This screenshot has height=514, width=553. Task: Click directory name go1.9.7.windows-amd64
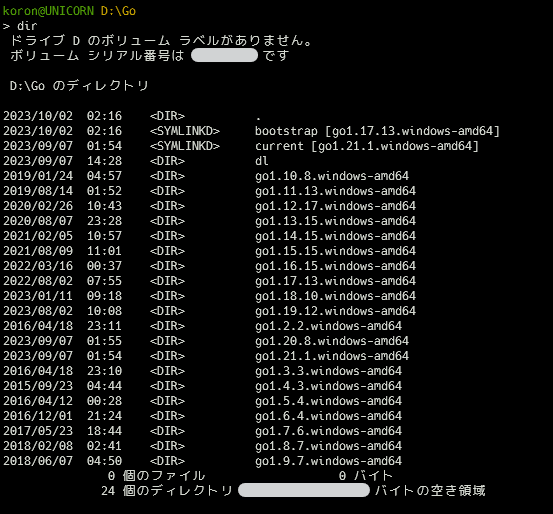tap(328, 461)
